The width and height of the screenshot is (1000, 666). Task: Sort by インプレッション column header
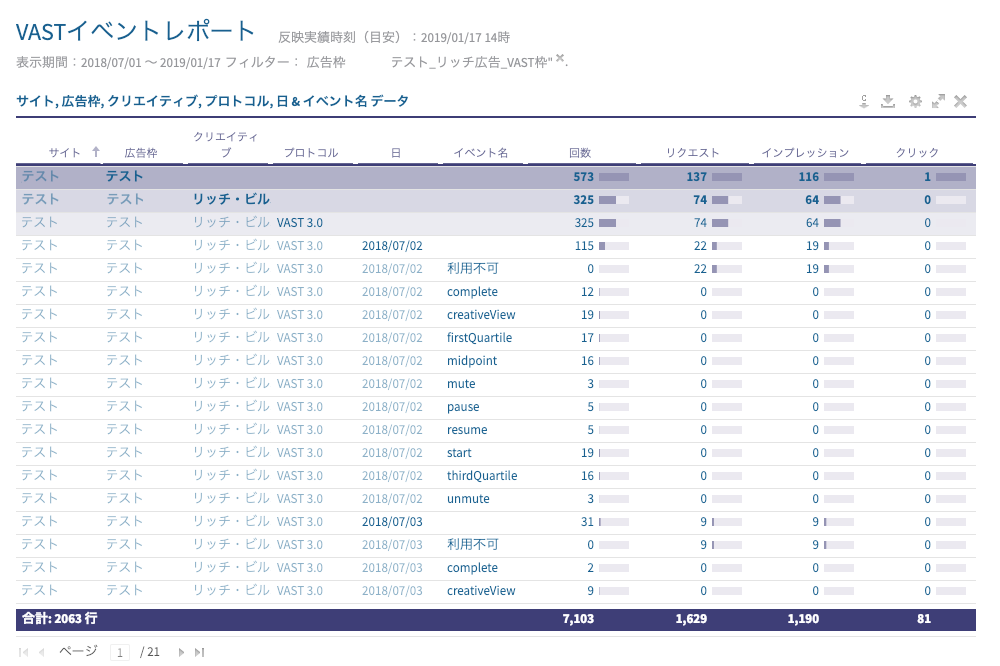point(805,153)
